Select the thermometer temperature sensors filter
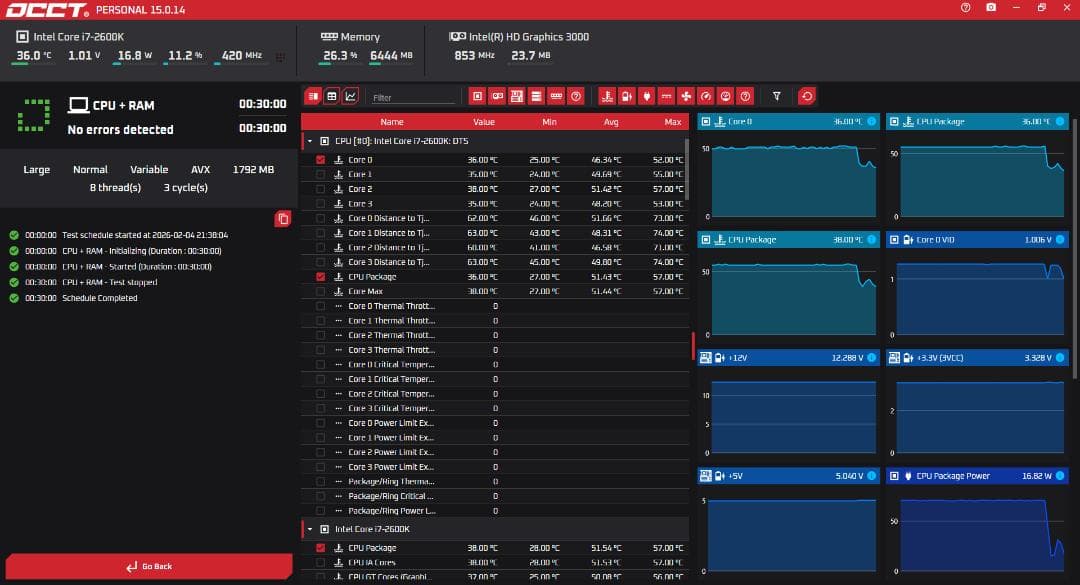This screenshot has width=1080, height=585. pos(608,96)
